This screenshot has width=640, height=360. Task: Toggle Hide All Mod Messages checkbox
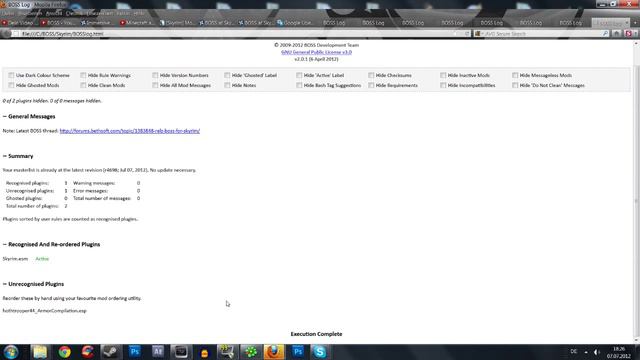point(155,85)
